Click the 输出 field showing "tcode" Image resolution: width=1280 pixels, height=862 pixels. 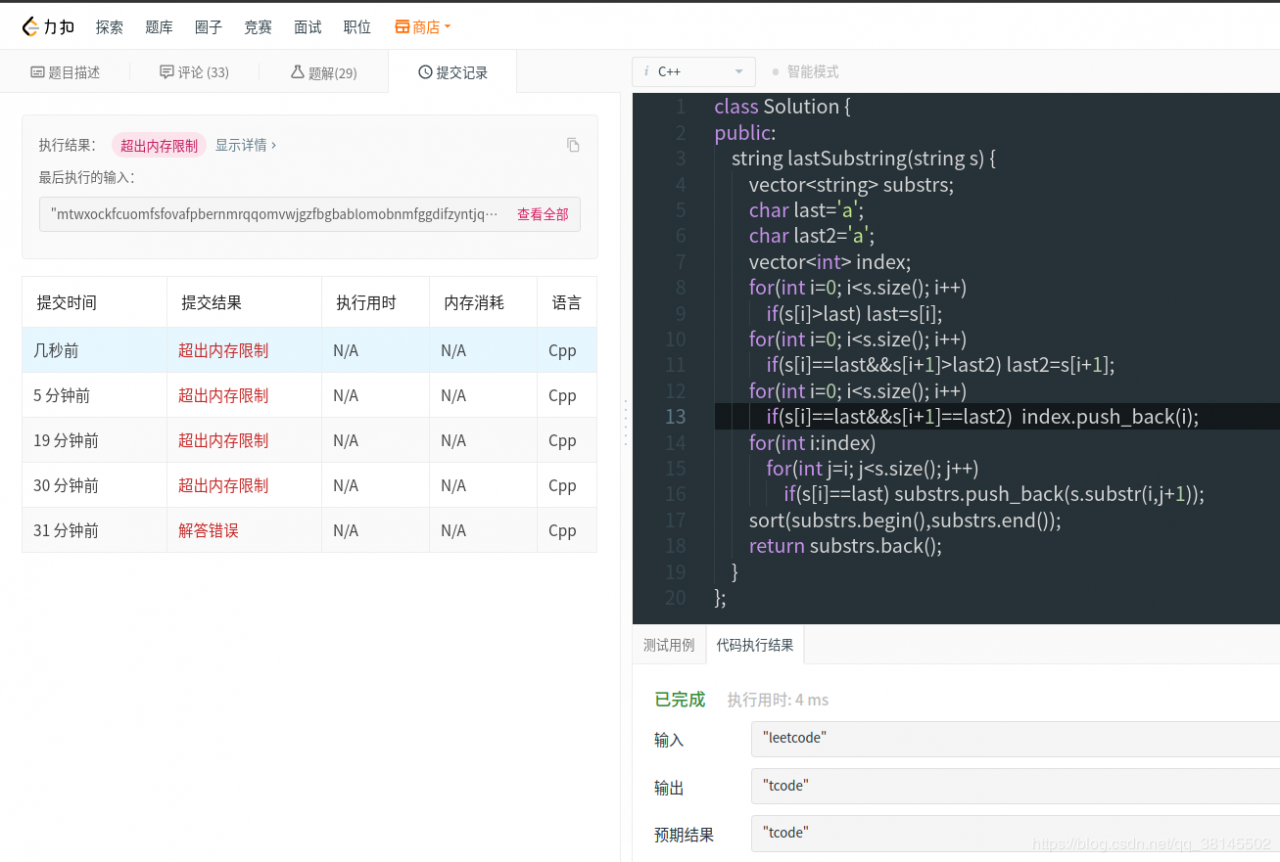(x=1015, y=786)
